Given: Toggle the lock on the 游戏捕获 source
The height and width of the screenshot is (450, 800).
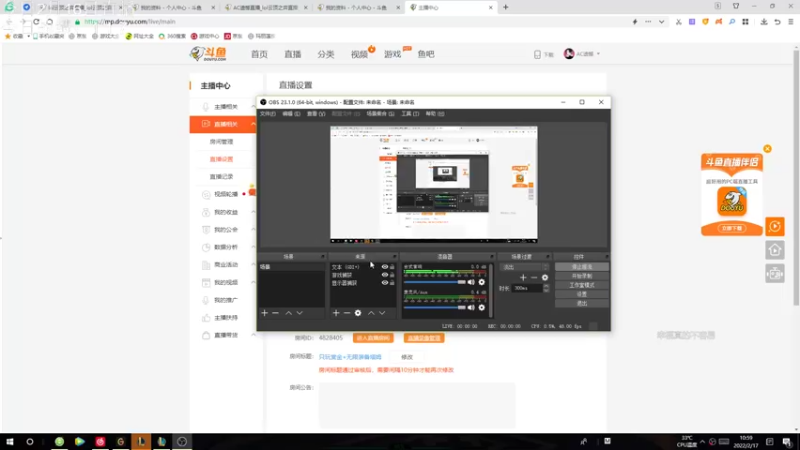Looking at the screenshot, I should [x=392, y=275].
